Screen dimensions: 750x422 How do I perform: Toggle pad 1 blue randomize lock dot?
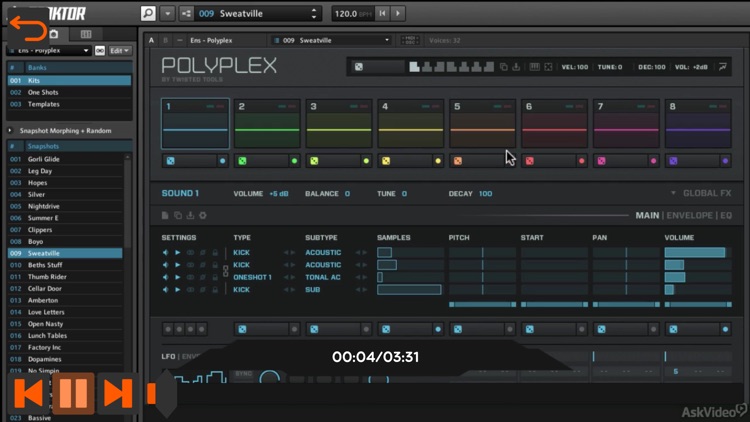tap(222, 161)
